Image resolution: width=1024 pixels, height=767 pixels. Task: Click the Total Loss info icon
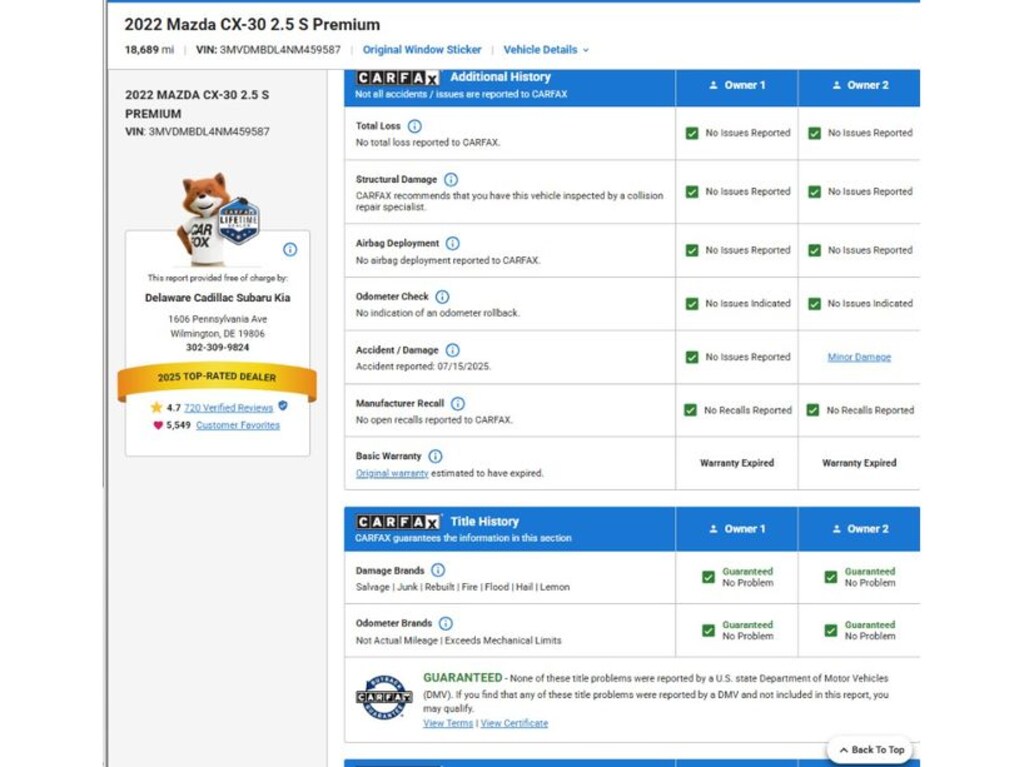point(414,126)
